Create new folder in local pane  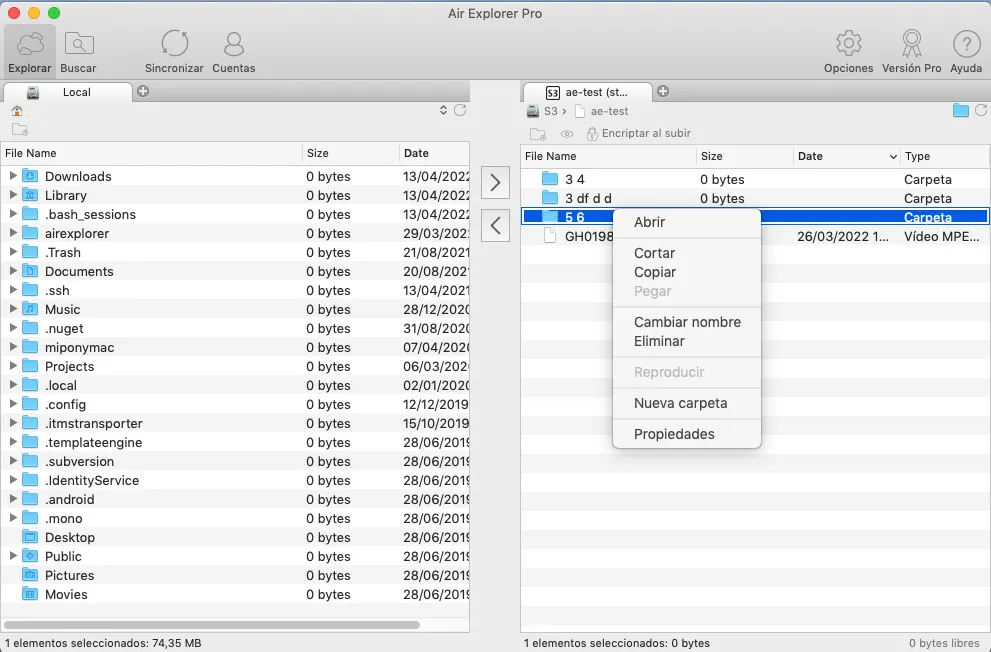coord(20,130)
